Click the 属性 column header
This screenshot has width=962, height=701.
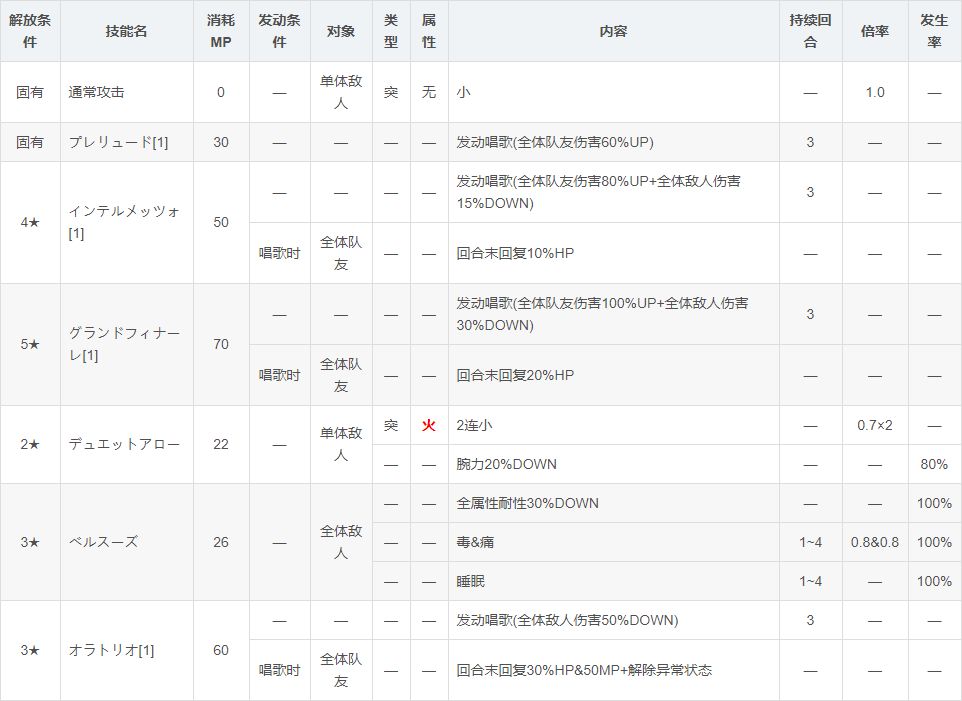[x=429, y=31]
